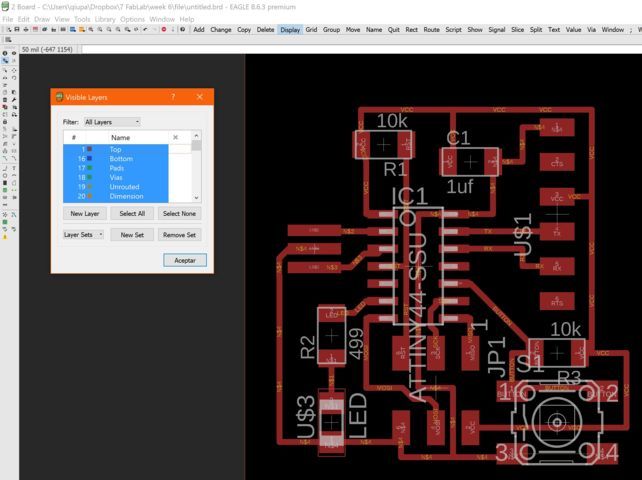
Task: Click the orange Run ULP icon
Action: [x=81, y=29]
